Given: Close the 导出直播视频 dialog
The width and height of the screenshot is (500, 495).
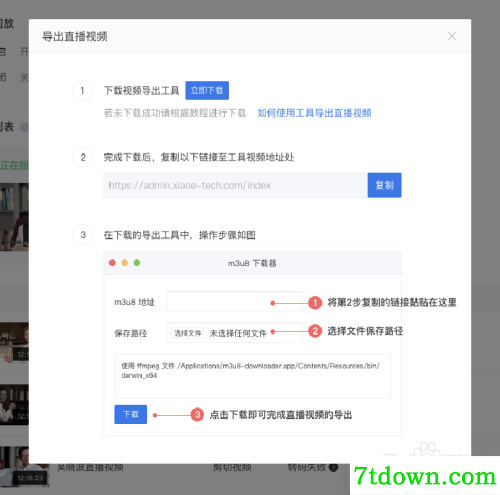Looking at the screenshot, I should [x=452, y=36].
